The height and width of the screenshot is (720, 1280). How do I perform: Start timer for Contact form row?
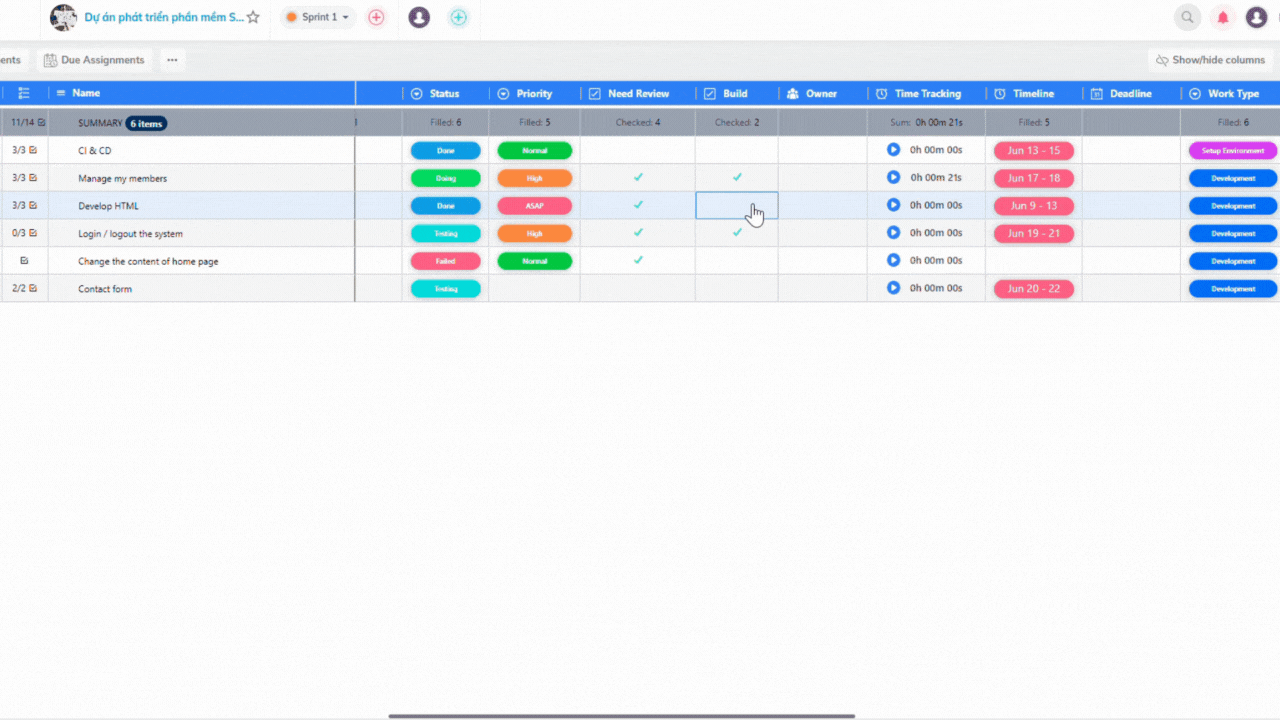pyautogui.click(x=893, y=288)
